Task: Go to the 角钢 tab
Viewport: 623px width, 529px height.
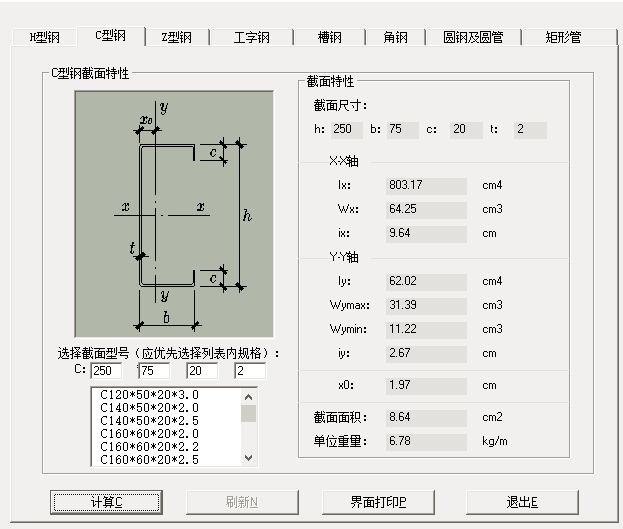Action: click(395, 37)
